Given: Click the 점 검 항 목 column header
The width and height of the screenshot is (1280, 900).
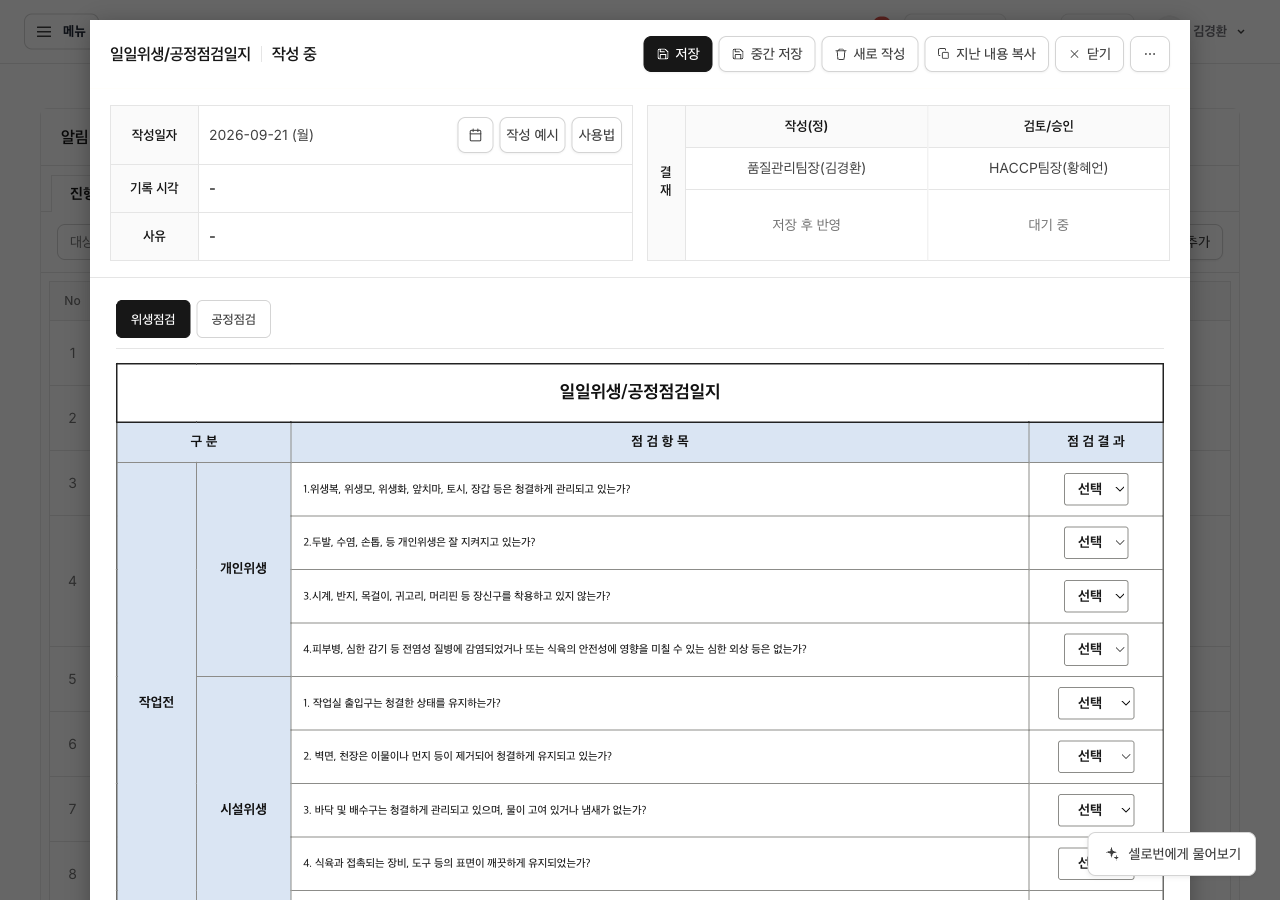Looking at the screenshot, I should (660, 442).
